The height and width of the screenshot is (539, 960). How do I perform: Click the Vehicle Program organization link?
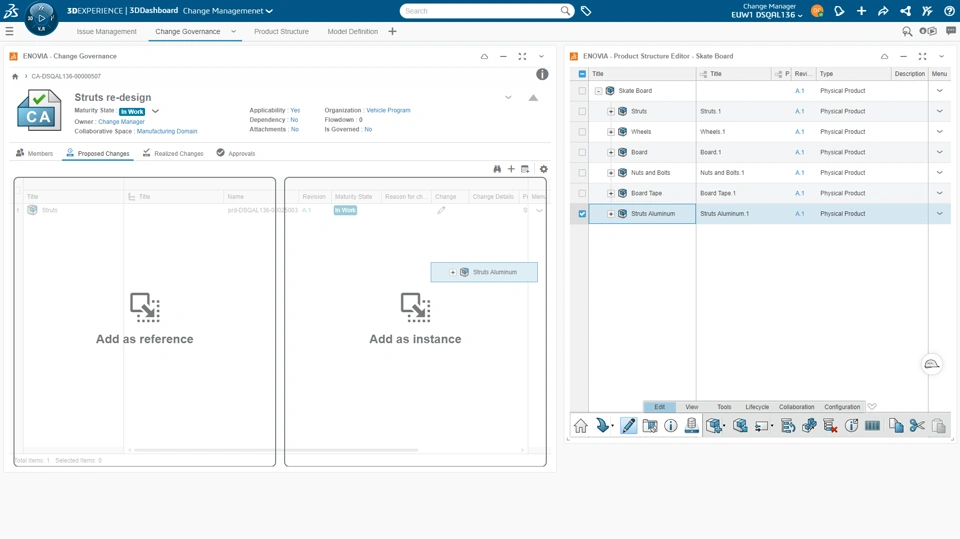[388, 110]
